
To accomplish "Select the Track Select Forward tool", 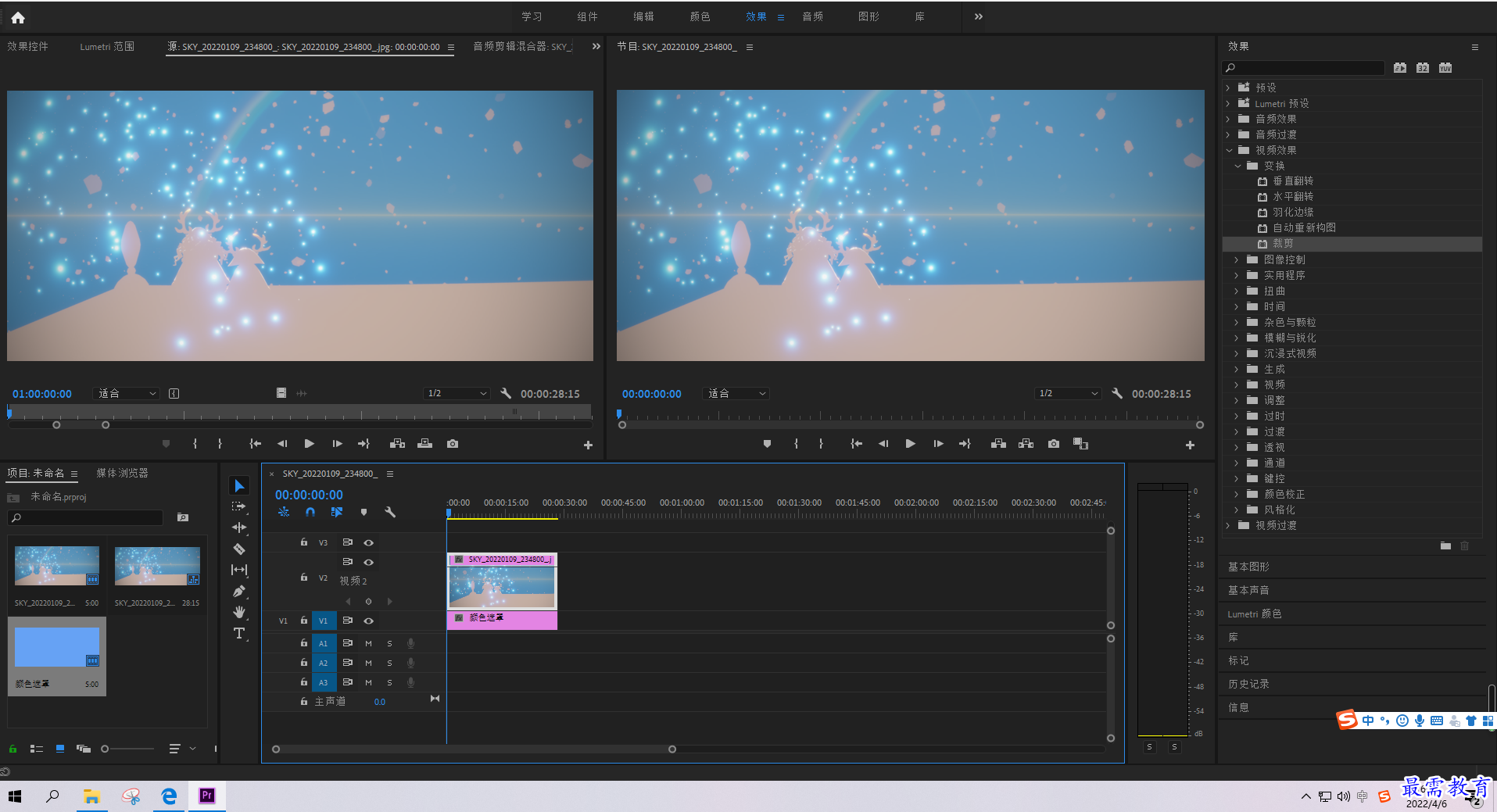I will click(x=239, y=506).
